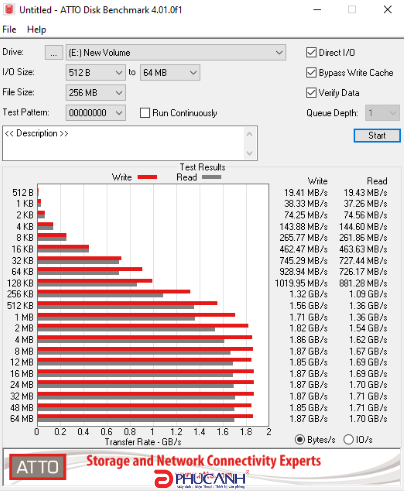Click the red Write legend swatch
The image size is (404, 491).
pyautogui.click(x=147, y=177)
